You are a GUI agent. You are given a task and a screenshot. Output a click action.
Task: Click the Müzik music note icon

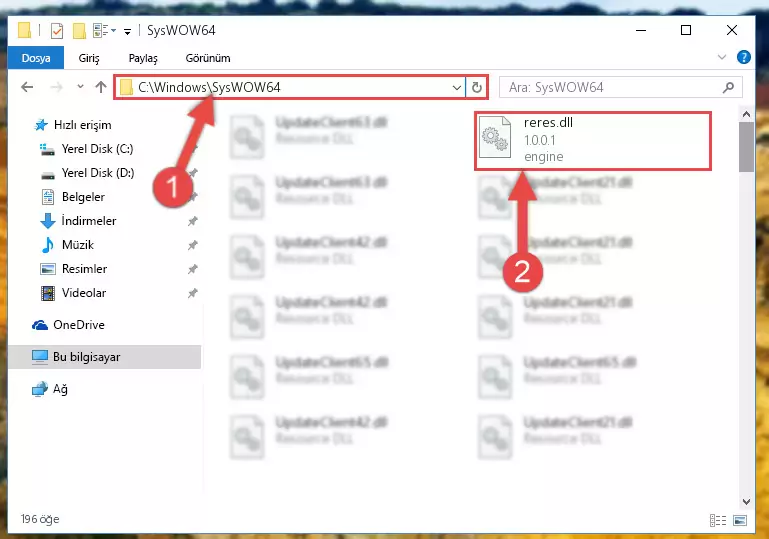(48, 245)
